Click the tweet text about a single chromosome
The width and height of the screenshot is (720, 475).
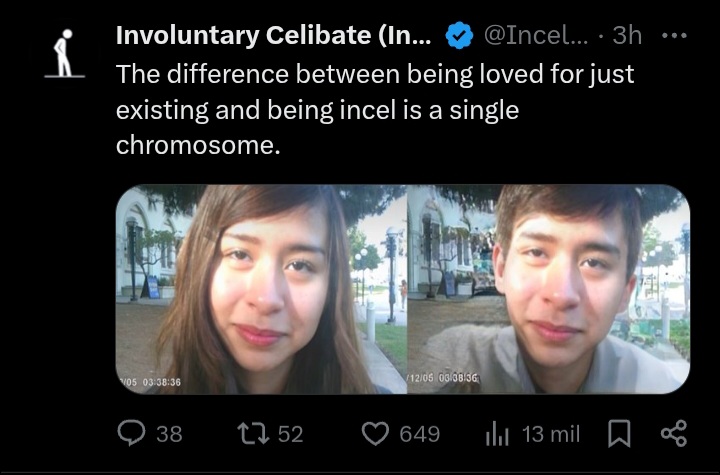point(375,109)
